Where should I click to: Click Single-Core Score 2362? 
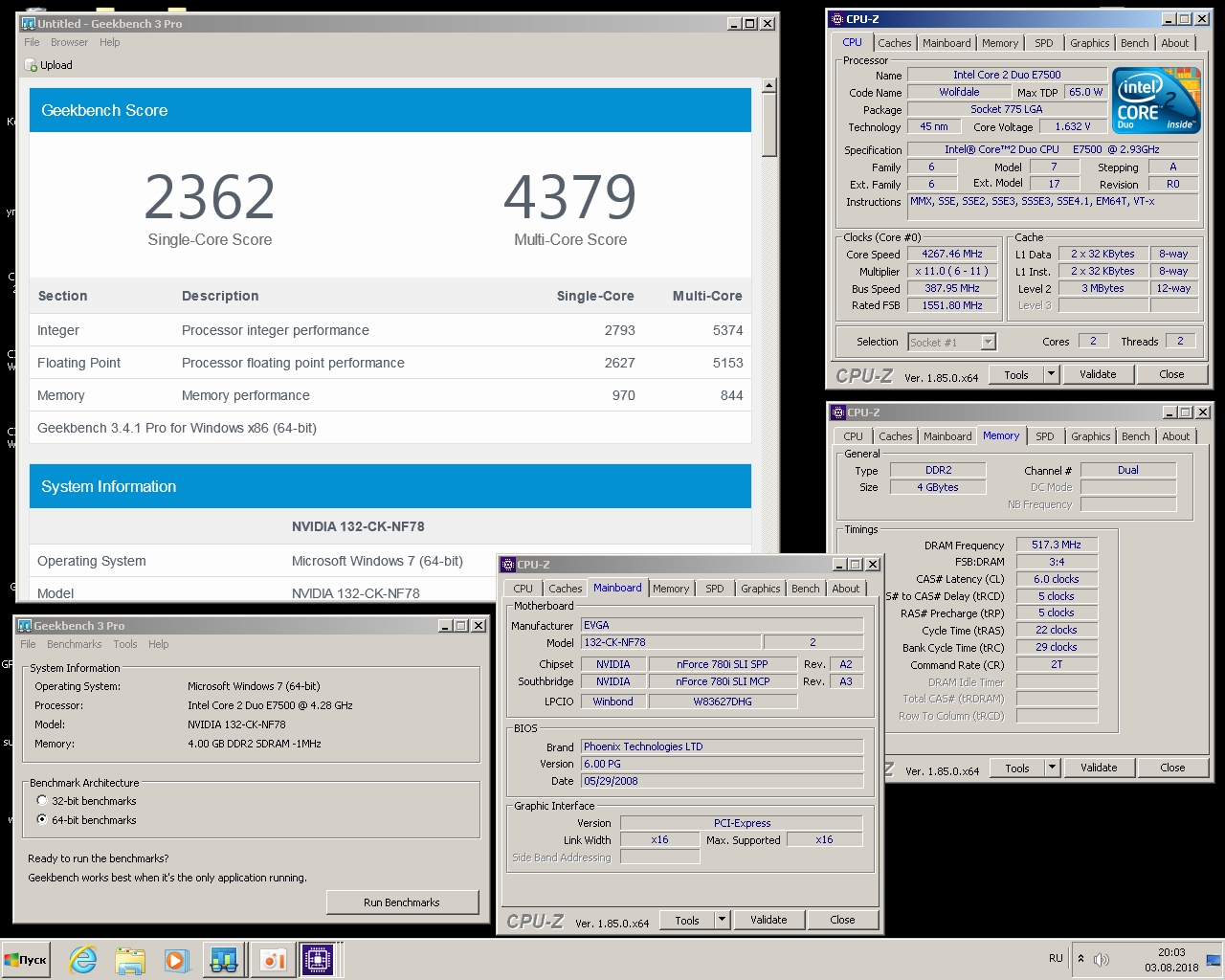click(x=210, y=196)
